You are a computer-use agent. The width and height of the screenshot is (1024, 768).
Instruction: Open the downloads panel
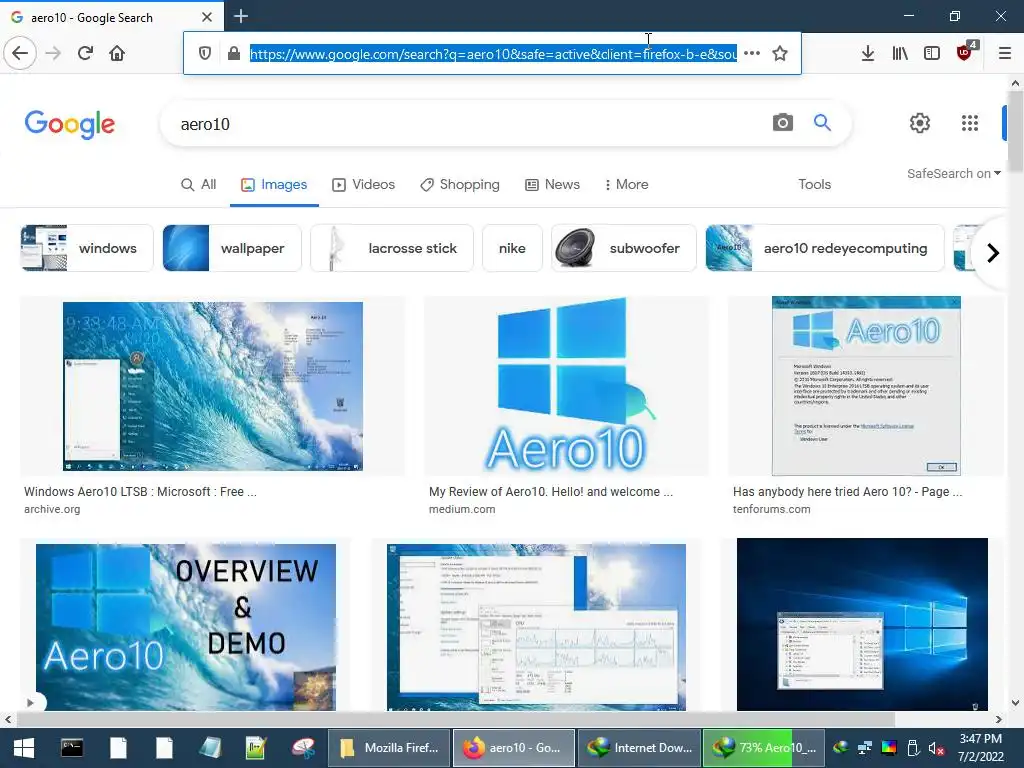868,53
